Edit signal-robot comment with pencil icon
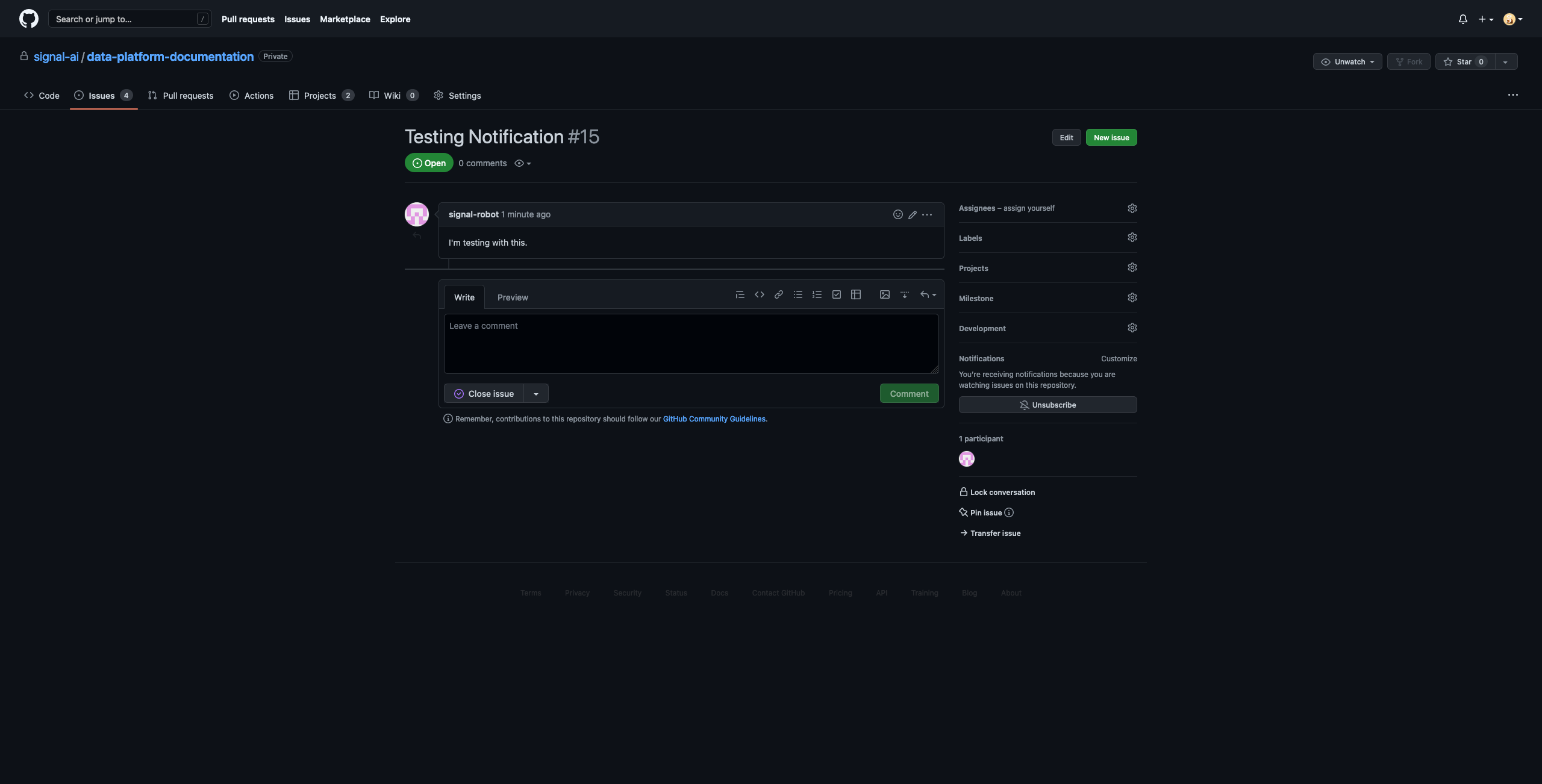The image size is (1542, 784). [x=913, y=214]
